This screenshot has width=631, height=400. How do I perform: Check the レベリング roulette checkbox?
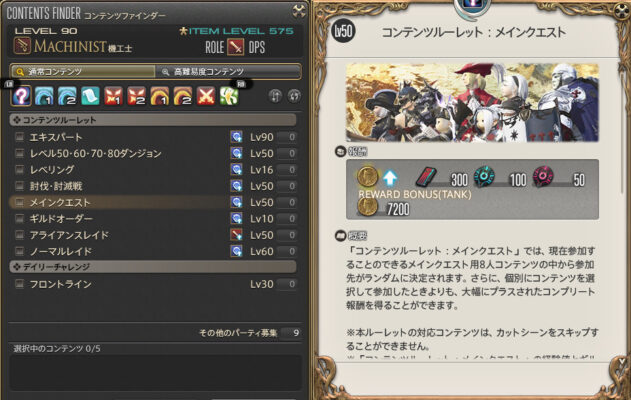19,170
